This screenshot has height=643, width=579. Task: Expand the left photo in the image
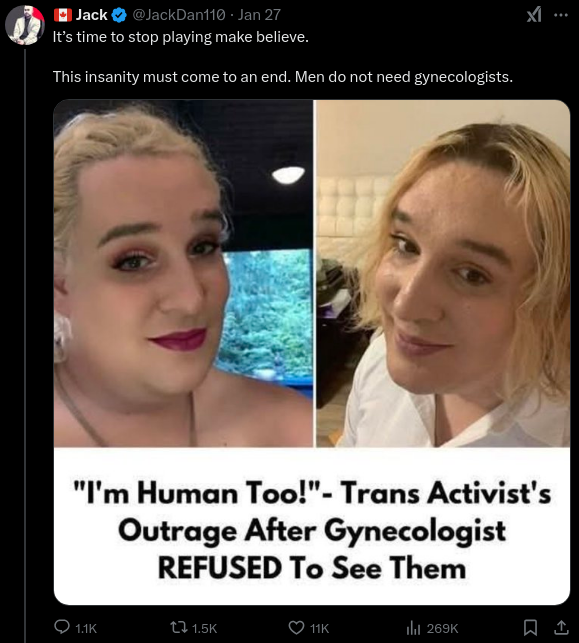pyautogui.click(x=183, y=273)
